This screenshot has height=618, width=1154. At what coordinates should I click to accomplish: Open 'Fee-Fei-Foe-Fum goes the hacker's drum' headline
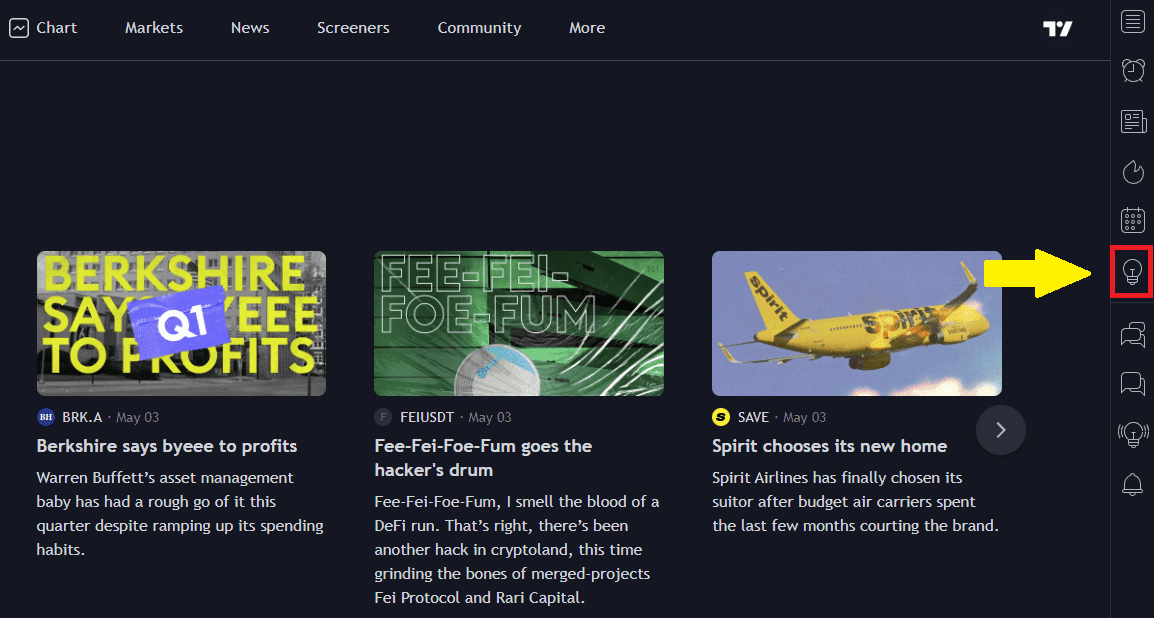point(484,458)
